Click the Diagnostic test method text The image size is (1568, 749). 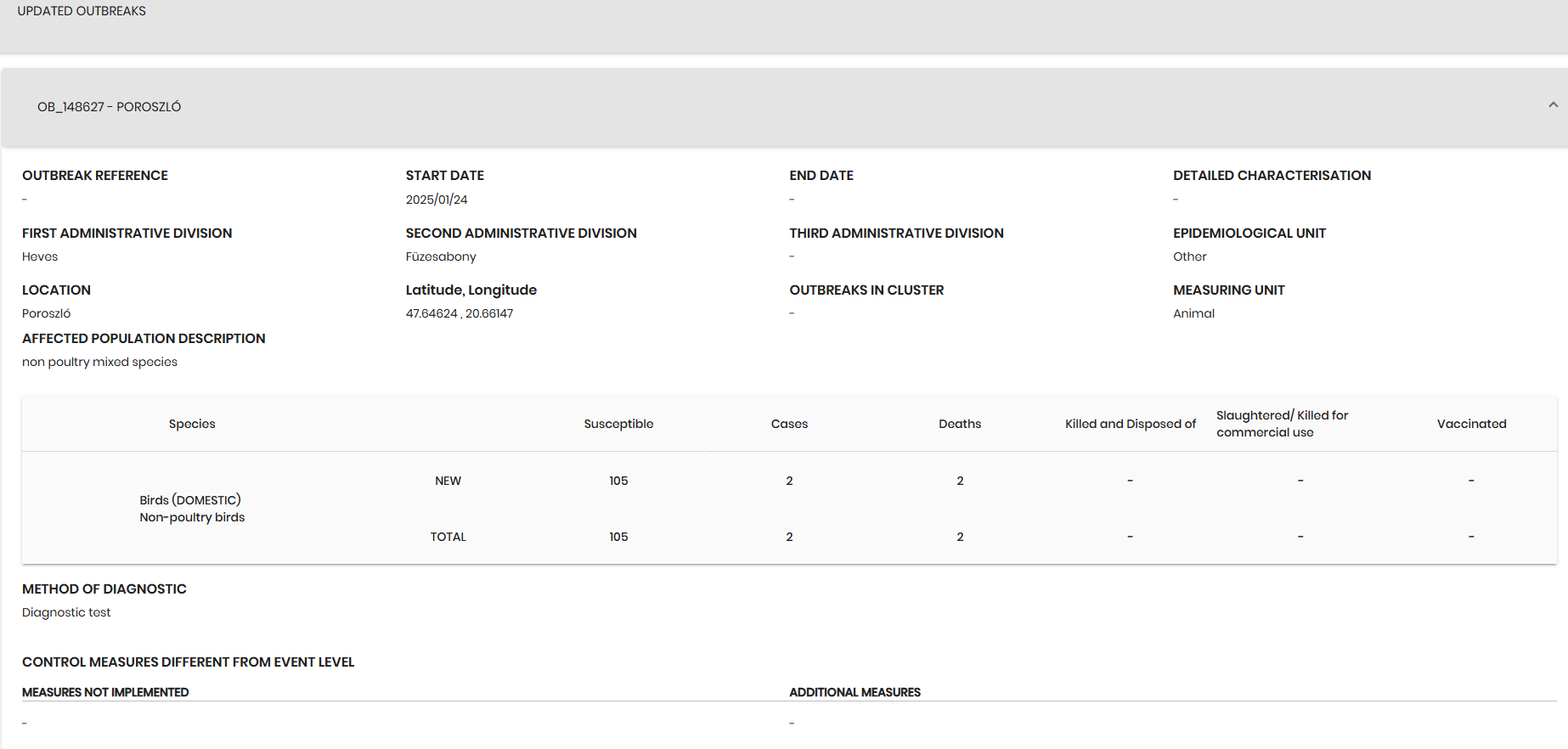pos(66,612)
